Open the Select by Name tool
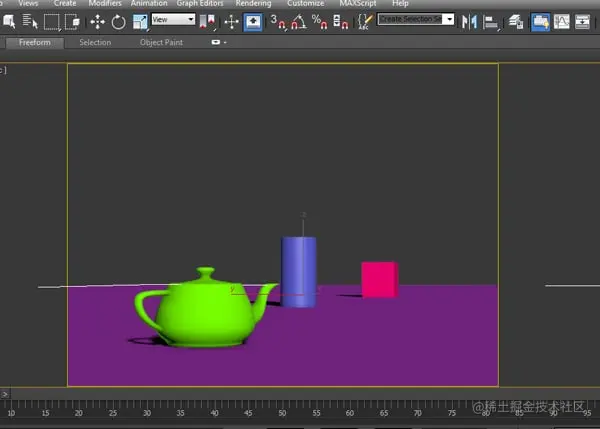This screenshot has width=600, height=429. tap(30, 21)
